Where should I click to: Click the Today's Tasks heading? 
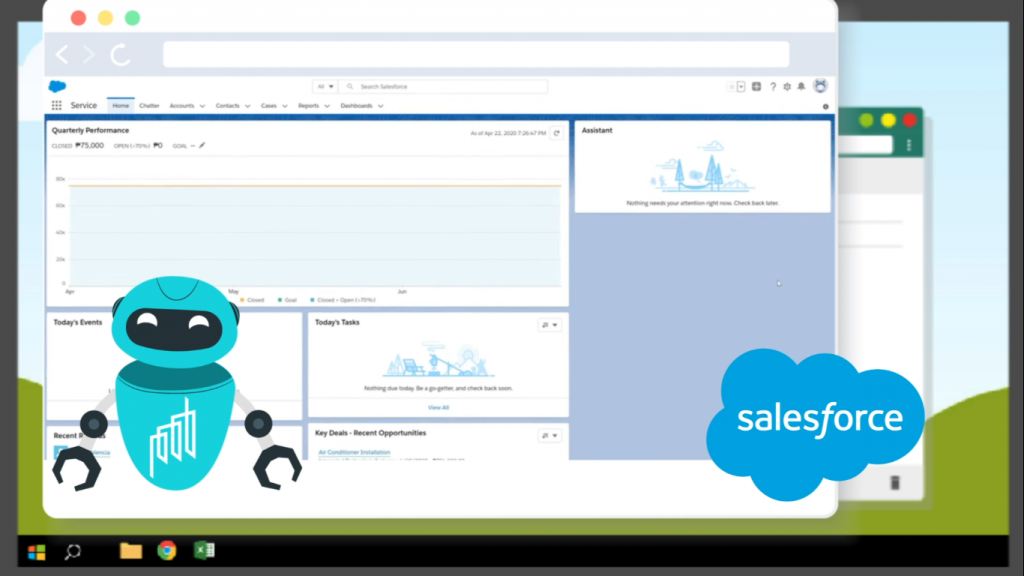(337, 322)
